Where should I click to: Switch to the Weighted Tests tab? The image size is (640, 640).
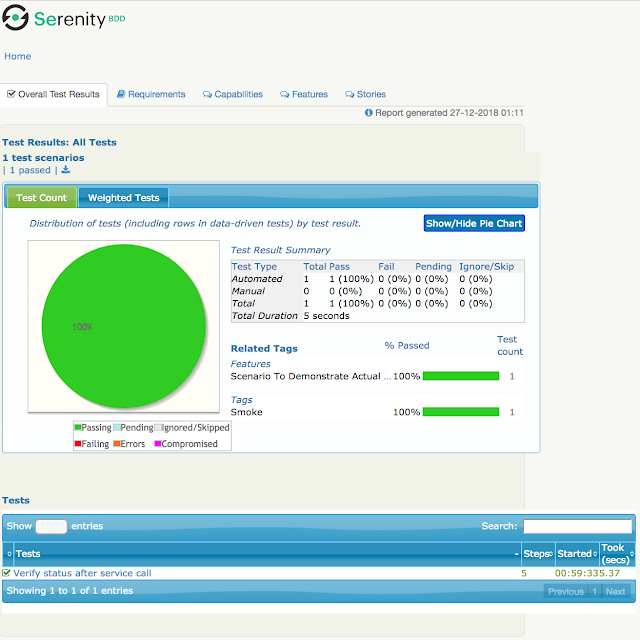pyautogui.click(x=124, y=198)
